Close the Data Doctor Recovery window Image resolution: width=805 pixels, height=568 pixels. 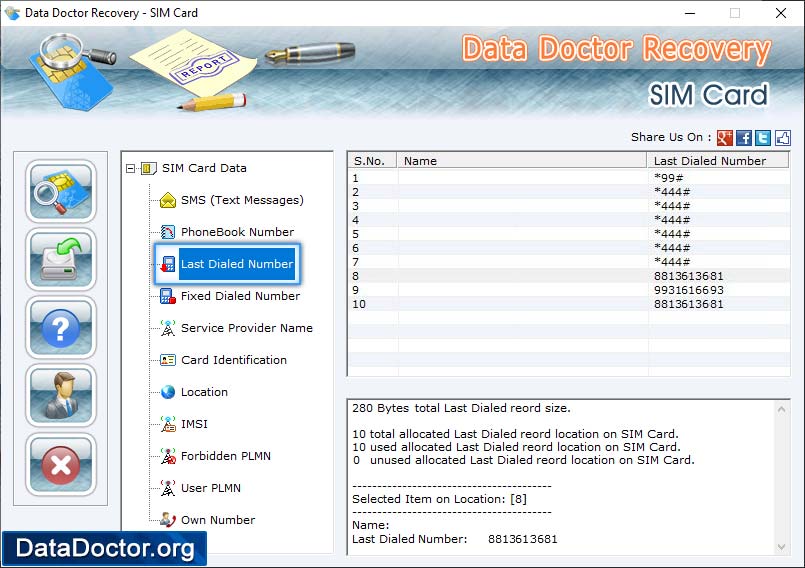[x=781, y=13]
